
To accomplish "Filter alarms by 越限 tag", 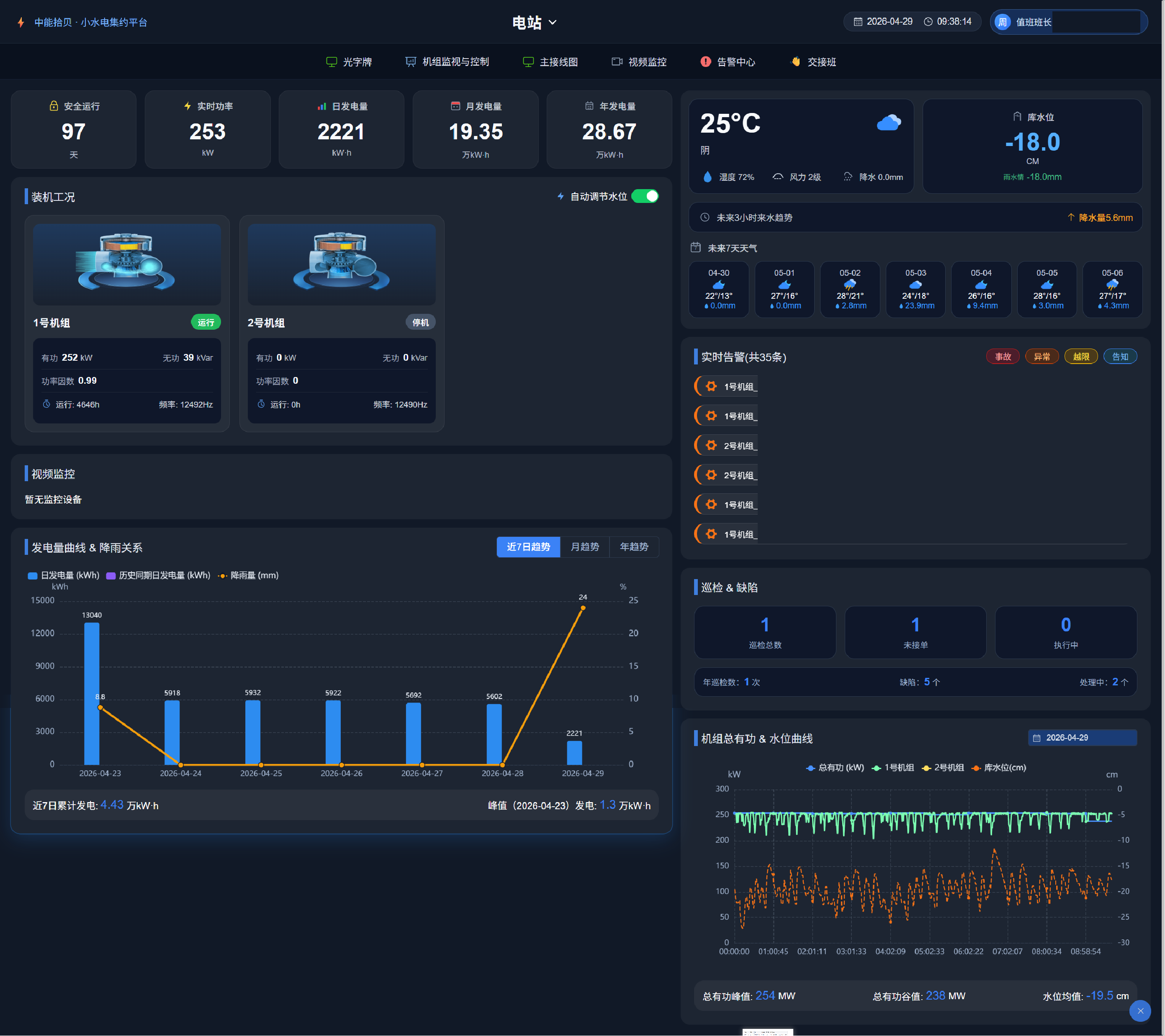I will 1080,356.
